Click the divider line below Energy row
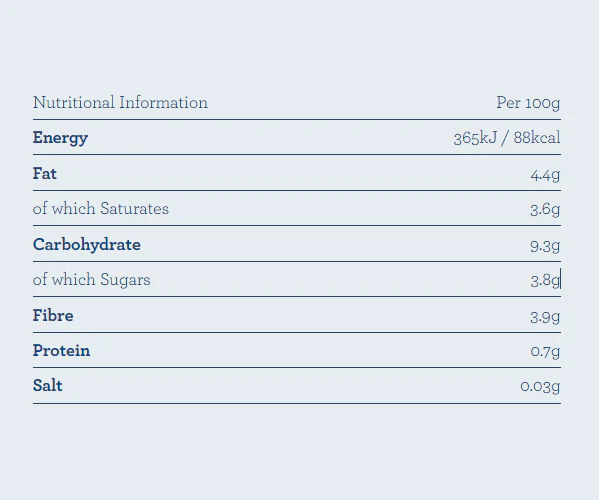Viewport: 599px width, 500px height. [297, 155]
